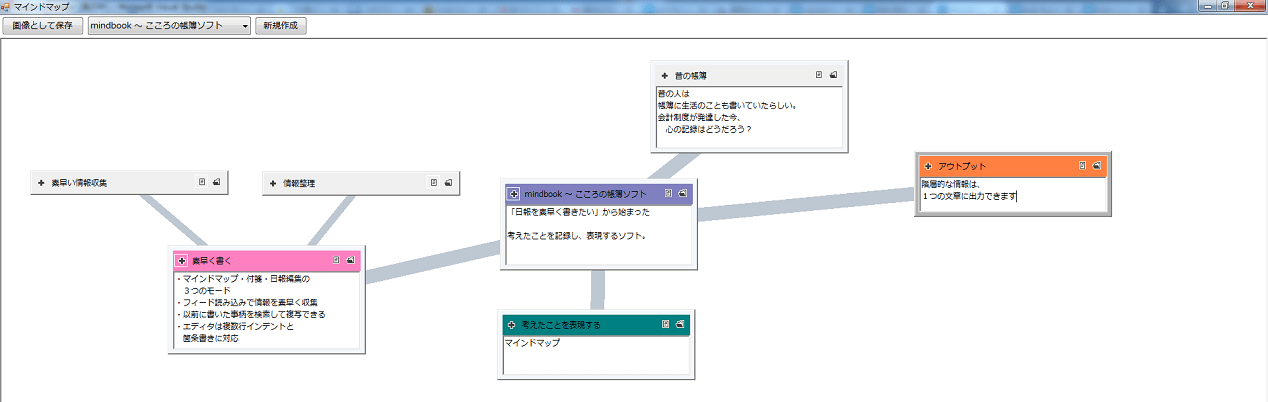Click the plus icon on the 素早い情報収集 node
This screenshot has height=402, width=1268.
pos(41,183)
